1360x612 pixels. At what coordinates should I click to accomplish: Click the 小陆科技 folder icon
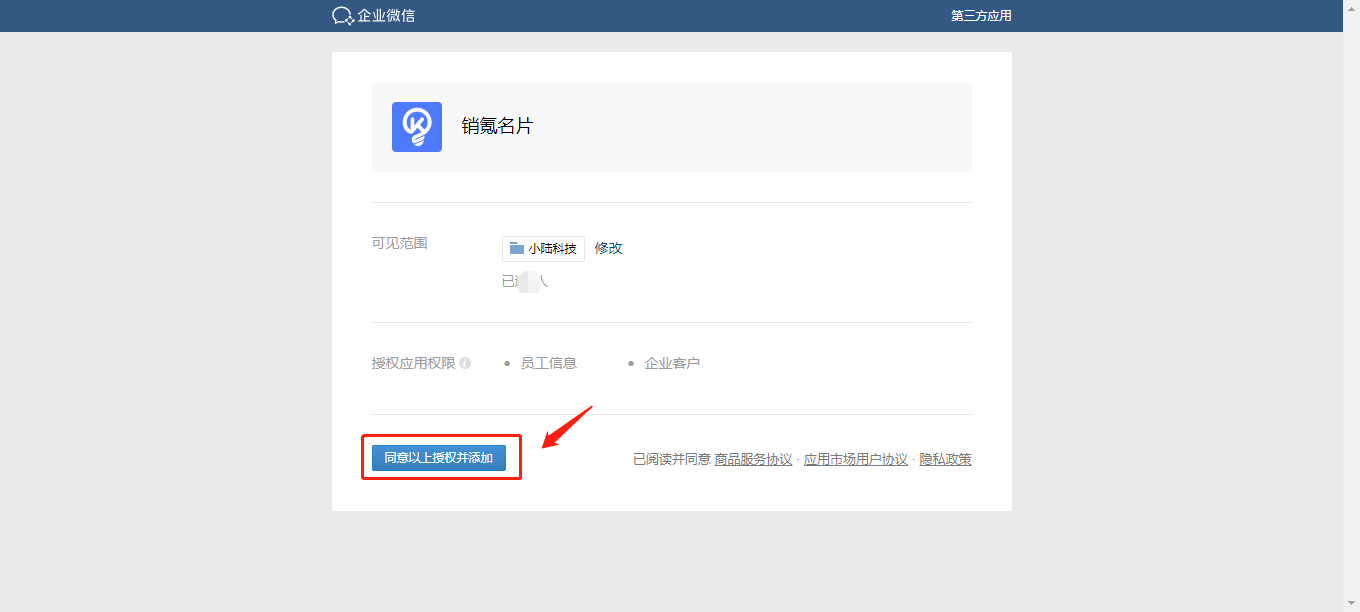pos(517,248)
